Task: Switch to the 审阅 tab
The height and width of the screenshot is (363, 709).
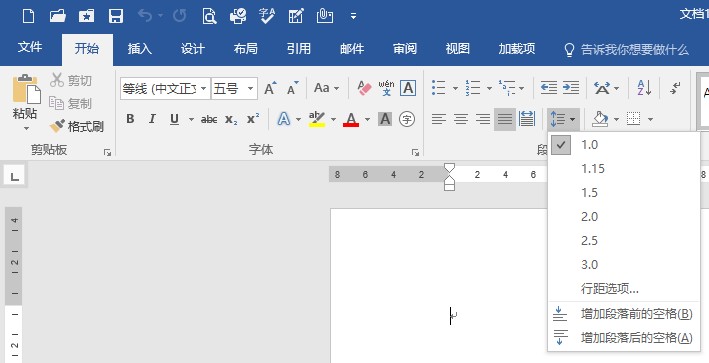Action: point(405,48)
